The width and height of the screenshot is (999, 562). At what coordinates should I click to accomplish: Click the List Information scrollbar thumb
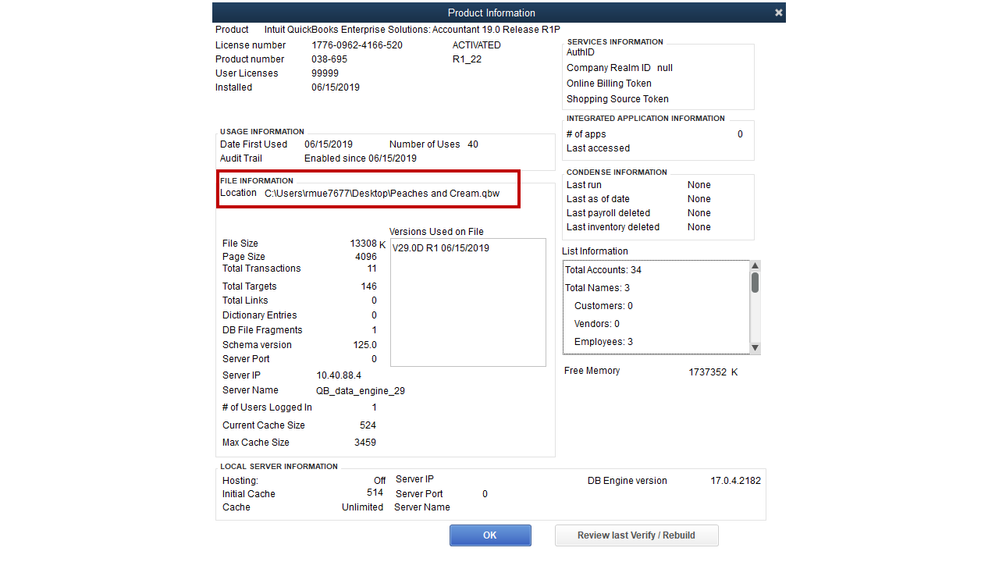pos(755,282)
